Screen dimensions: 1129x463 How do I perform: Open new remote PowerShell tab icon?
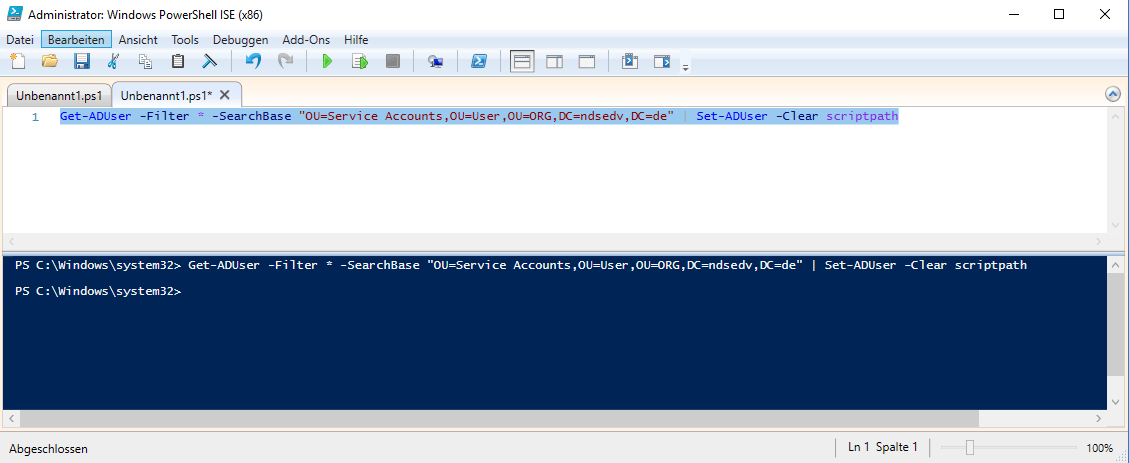pyautogui.click(x=435, y=62)
